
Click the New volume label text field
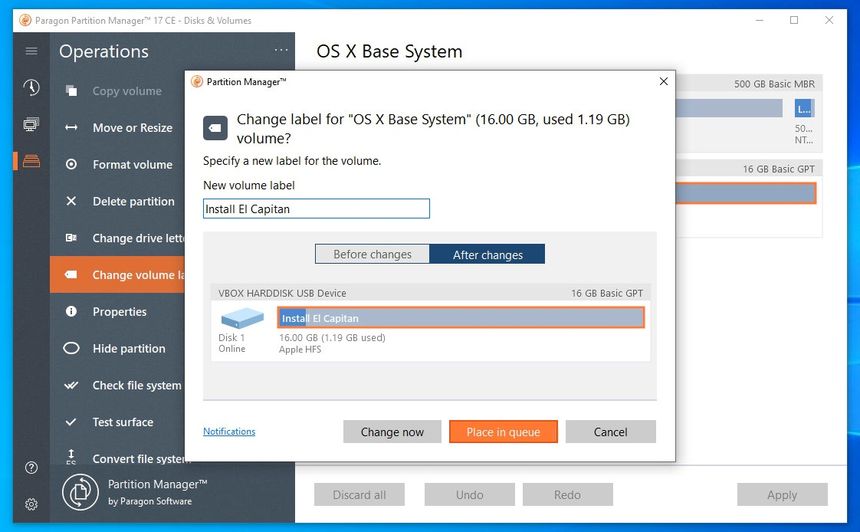(x=316, y=209)
